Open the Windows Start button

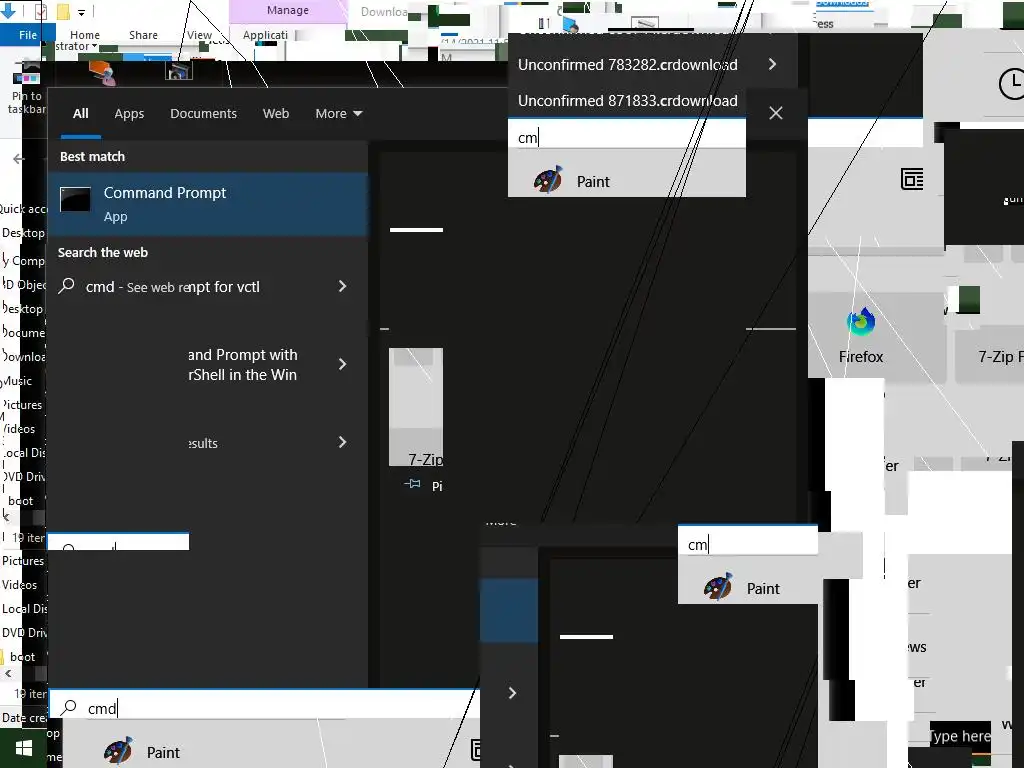point(24,749)
